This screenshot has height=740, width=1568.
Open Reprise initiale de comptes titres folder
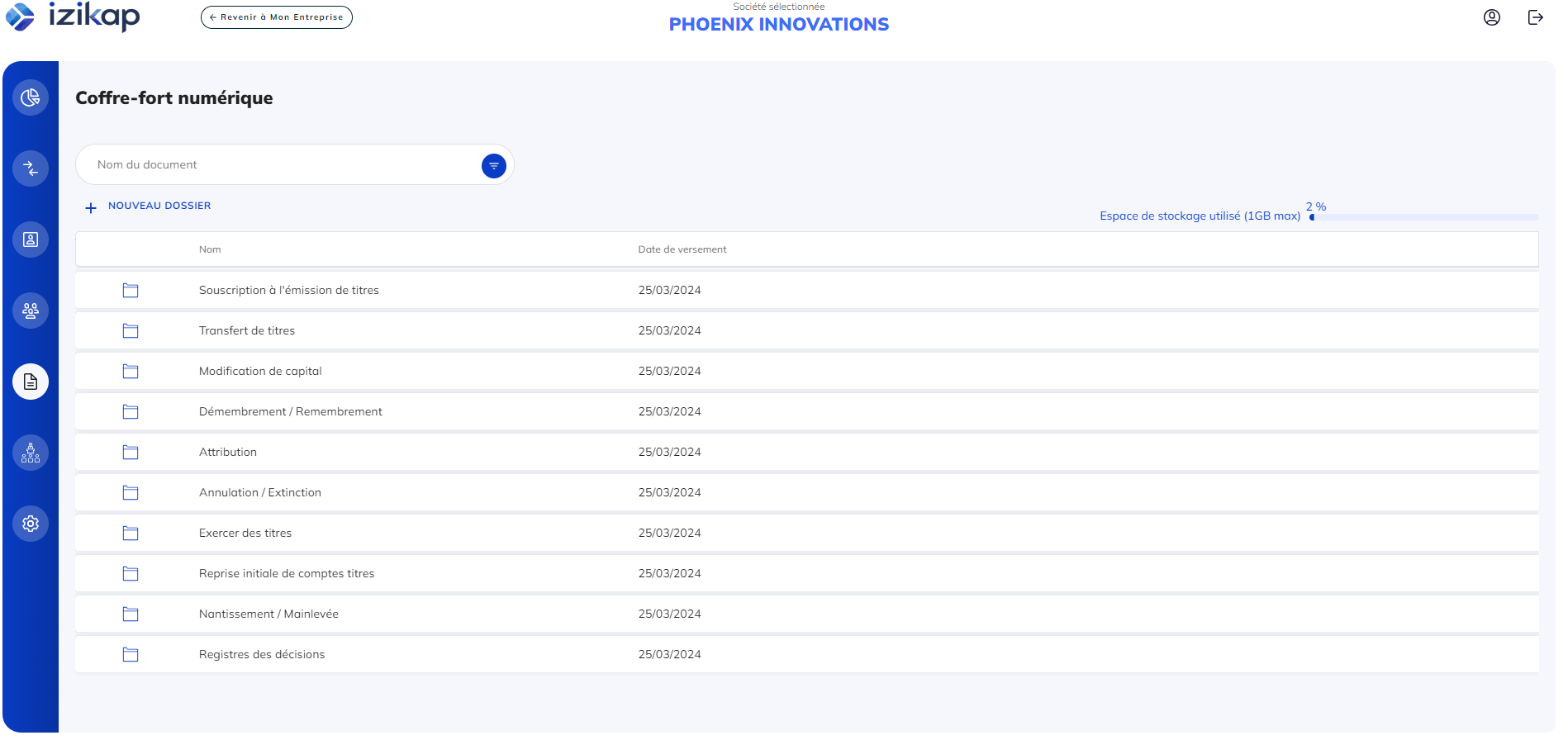pyautogui.click(x=287, y=574)
